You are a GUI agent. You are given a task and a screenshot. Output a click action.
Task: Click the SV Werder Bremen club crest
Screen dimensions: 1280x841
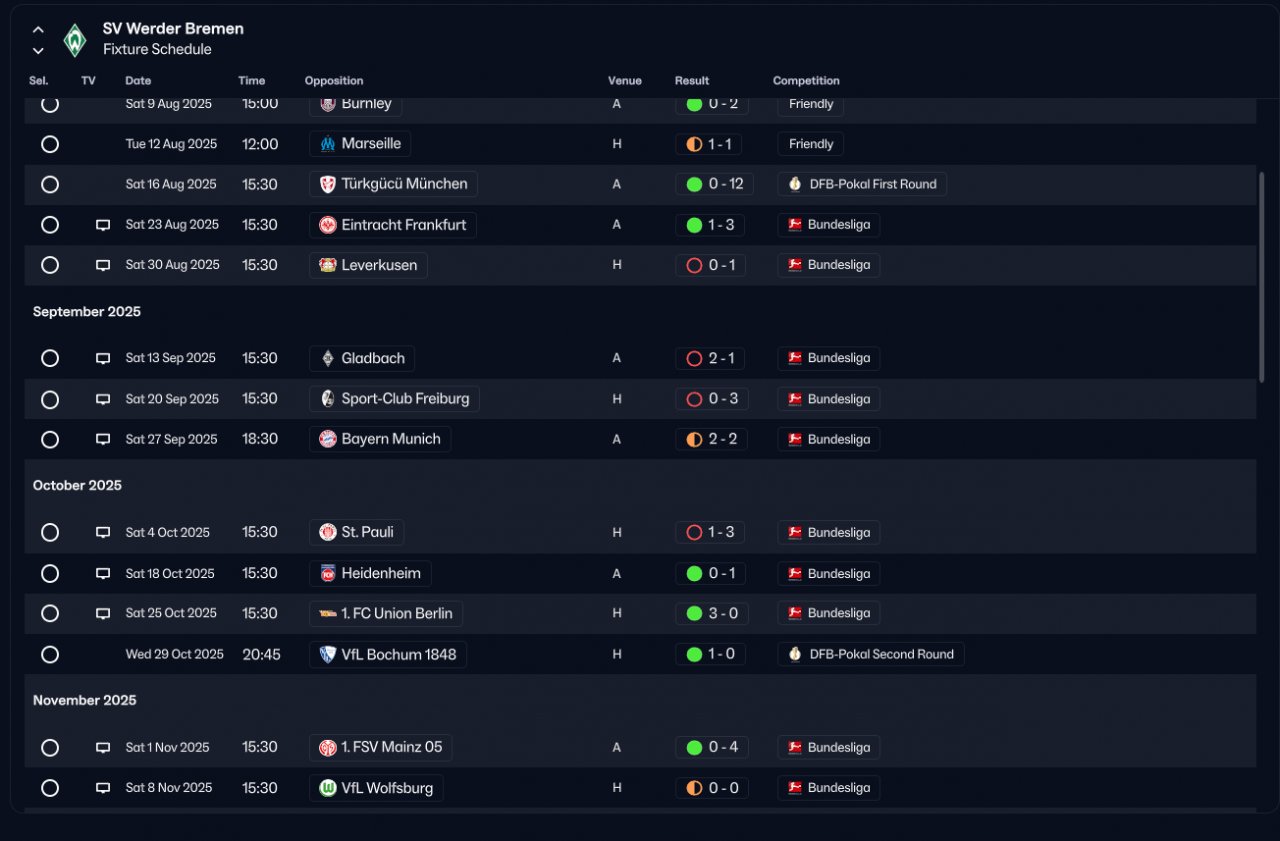pyautogui.click(x=75, y=39)
